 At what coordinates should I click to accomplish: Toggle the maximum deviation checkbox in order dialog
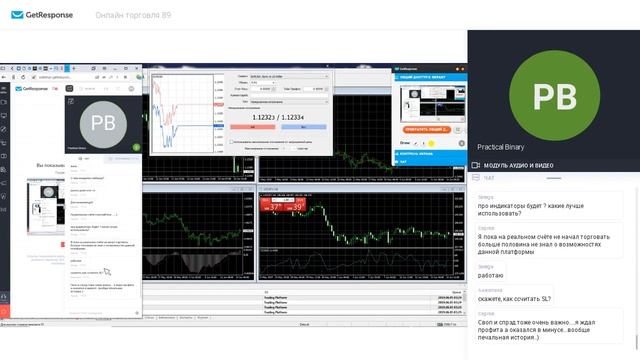pos(231,142)
